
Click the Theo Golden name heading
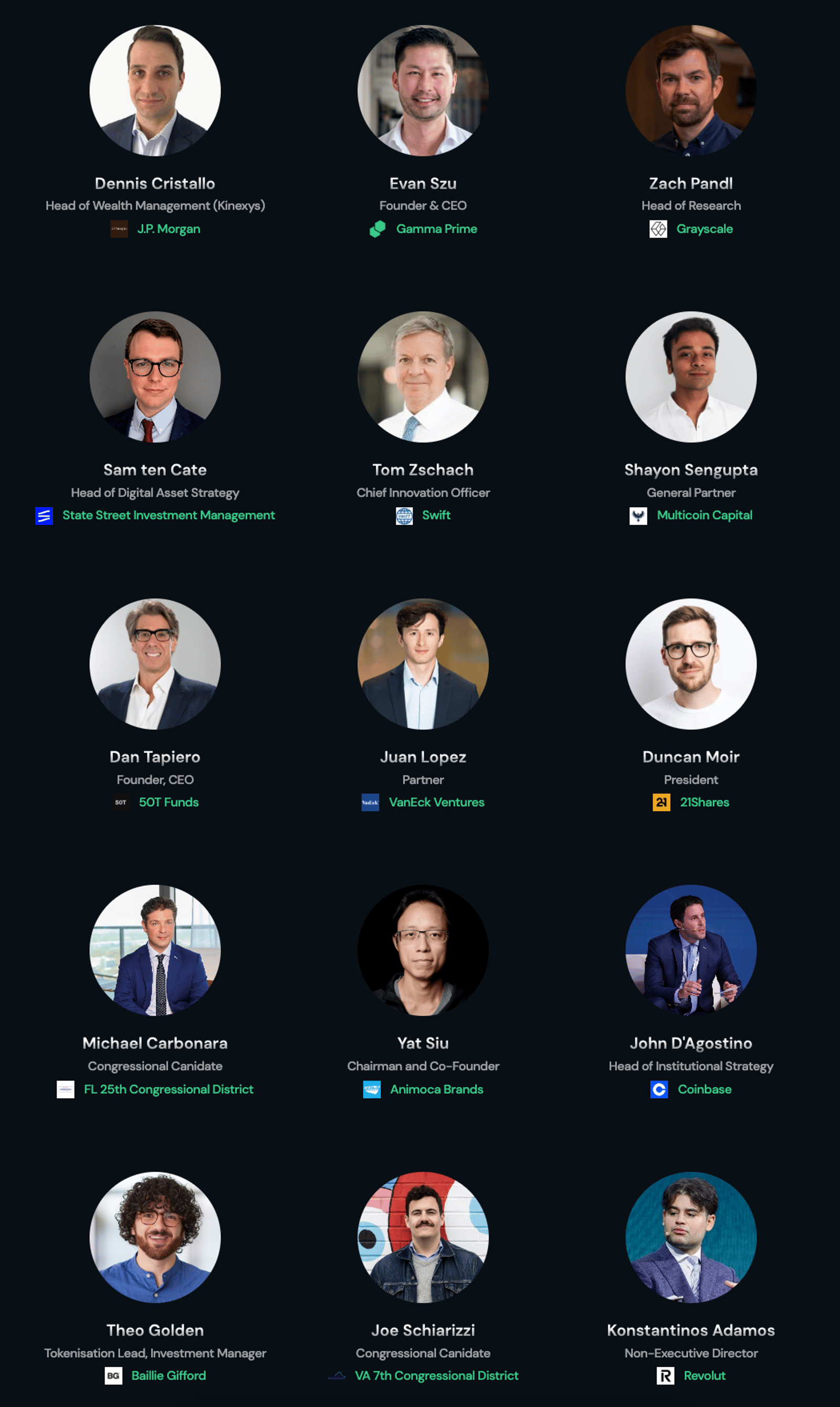[155, 1330]
